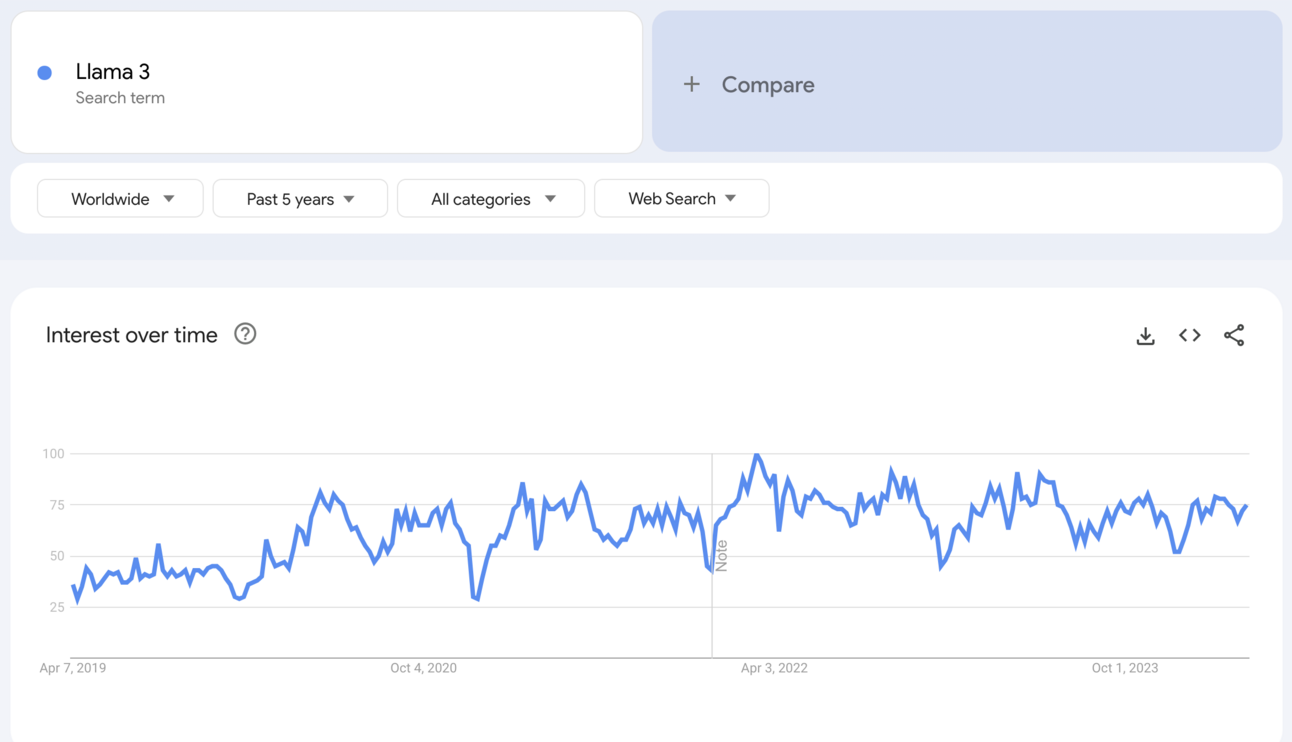Open the Past 5 years dropdown
This screenshot has height=742, width=1292.
click(x=300, y=198)
